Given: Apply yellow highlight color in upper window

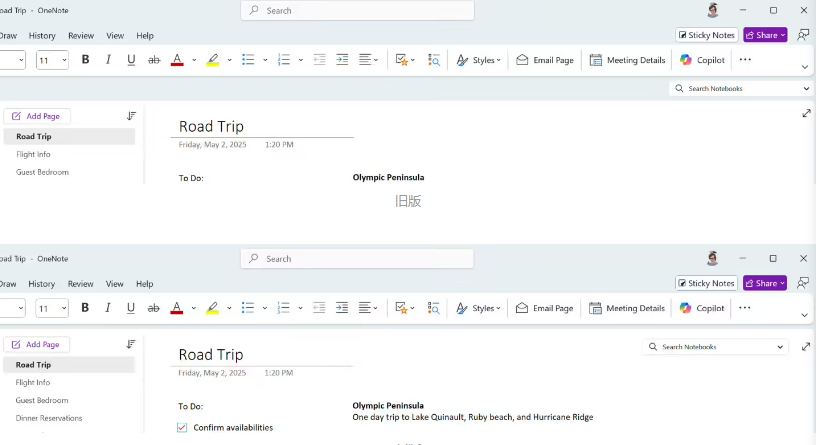Looking at the screenshot, I should 212,60.
